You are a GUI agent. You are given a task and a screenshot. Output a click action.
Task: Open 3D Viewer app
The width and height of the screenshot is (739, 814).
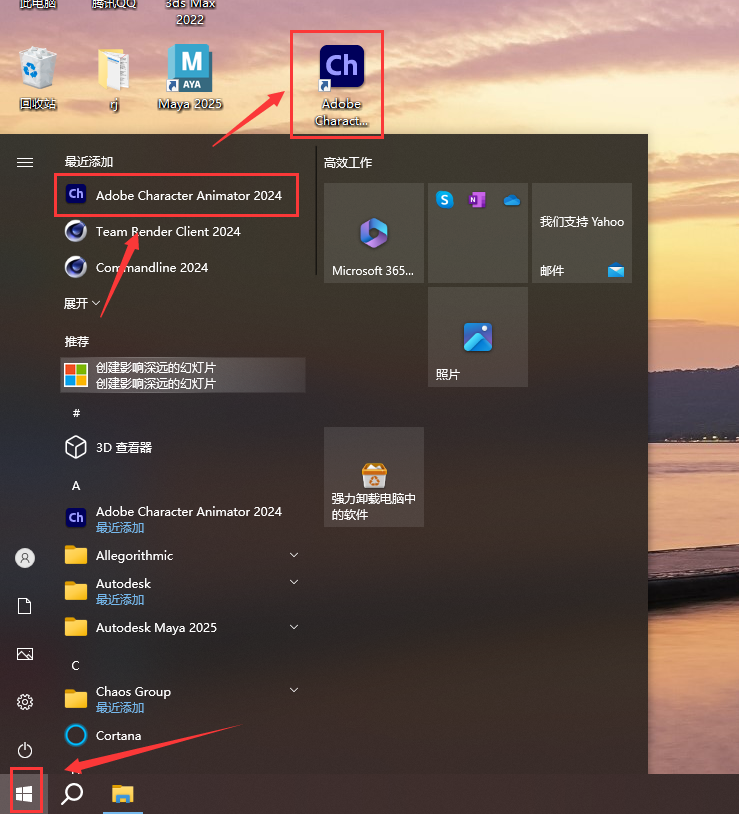(x=183, y=447)
